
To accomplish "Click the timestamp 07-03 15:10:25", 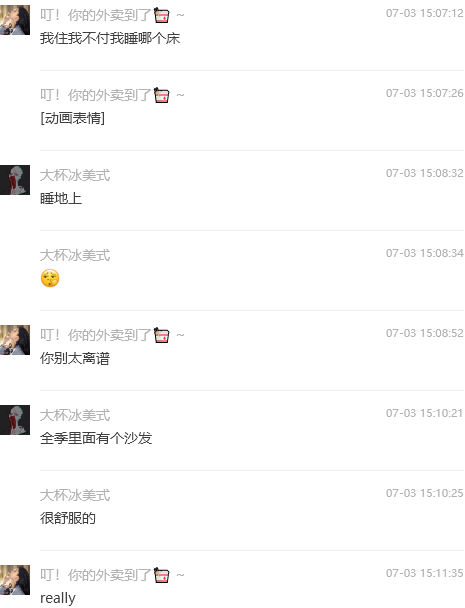I will point(425,493).
